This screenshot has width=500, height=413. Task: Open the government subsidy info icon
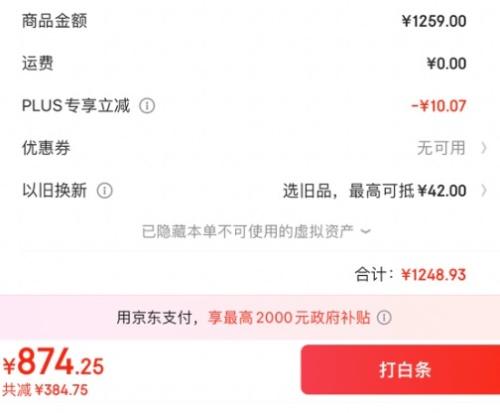pos(384,317)
